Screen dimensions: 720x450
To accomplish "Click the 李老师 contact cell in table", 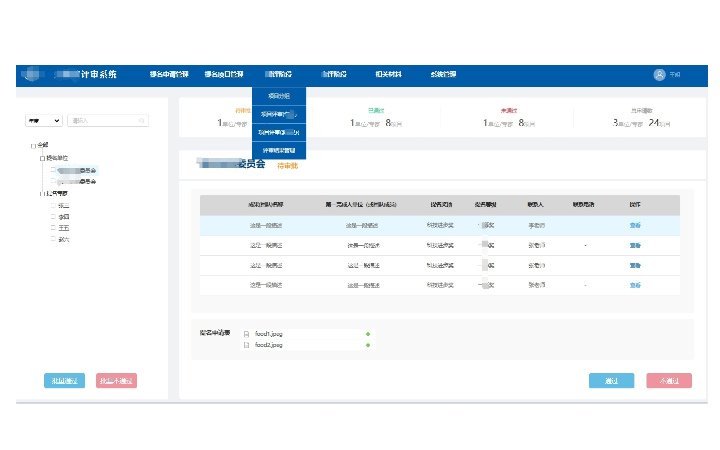I will coord(536,225).
